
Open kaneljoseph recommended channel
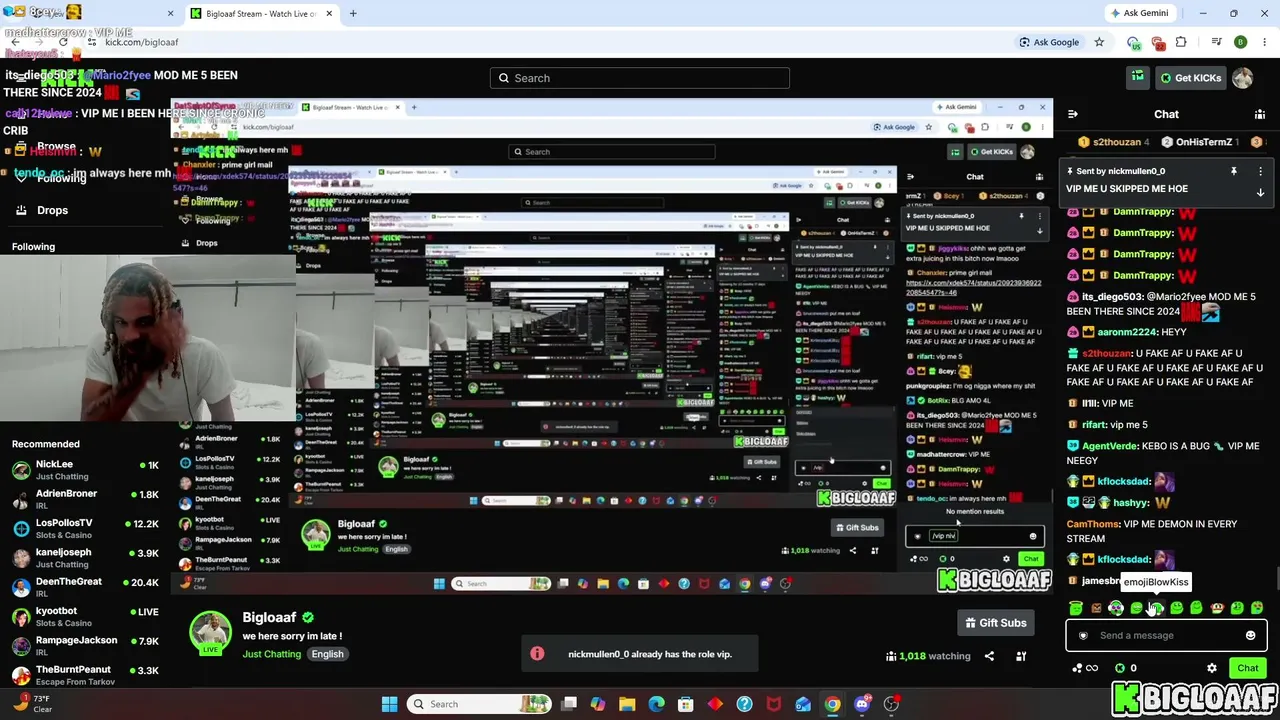click(x=85, y=558)
